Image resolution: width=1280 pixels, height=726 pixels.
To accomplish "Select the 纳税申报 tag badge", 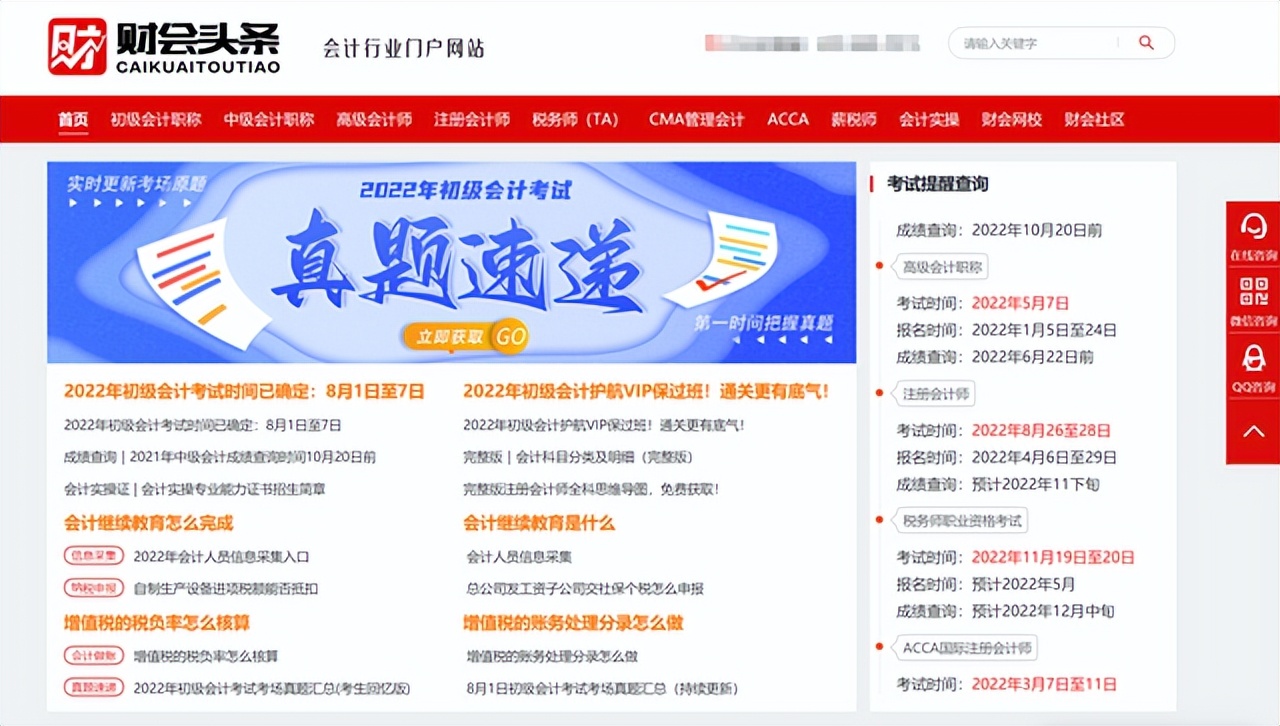I will click(93, 589).
